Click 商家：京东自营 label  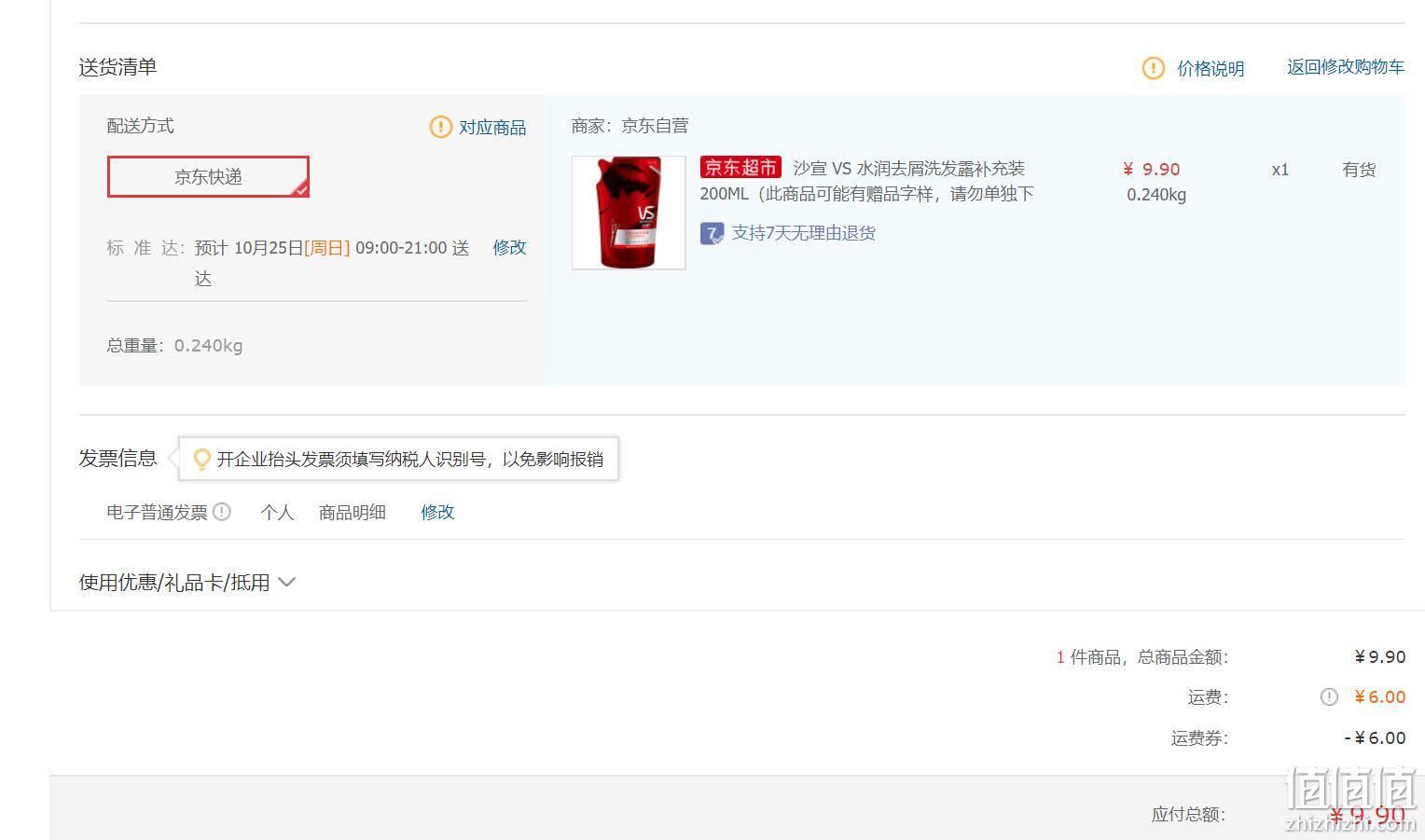pyautogui.click(x=630, y=126)
